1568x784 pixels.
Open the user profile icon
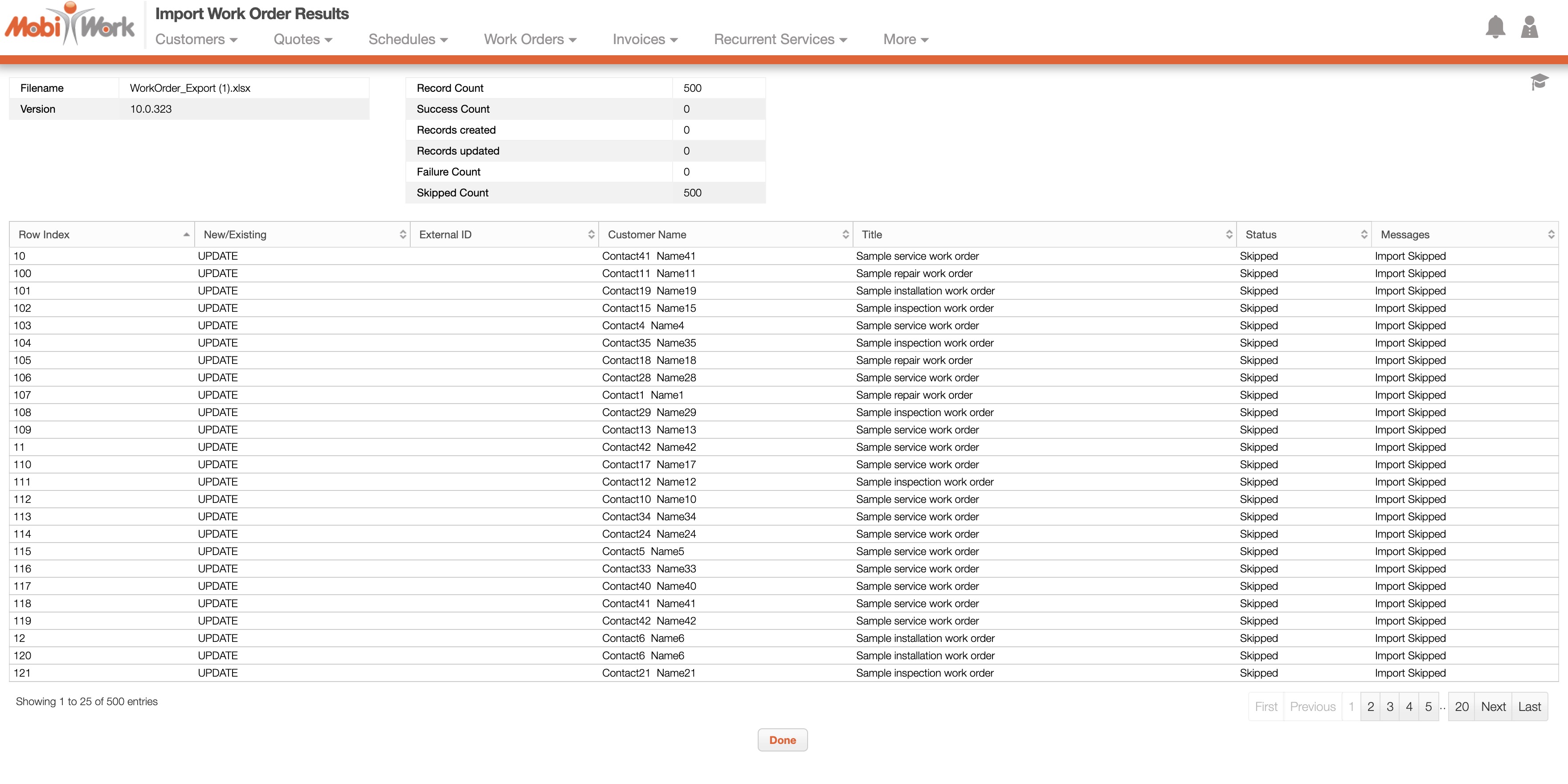tap(1529, 27)
